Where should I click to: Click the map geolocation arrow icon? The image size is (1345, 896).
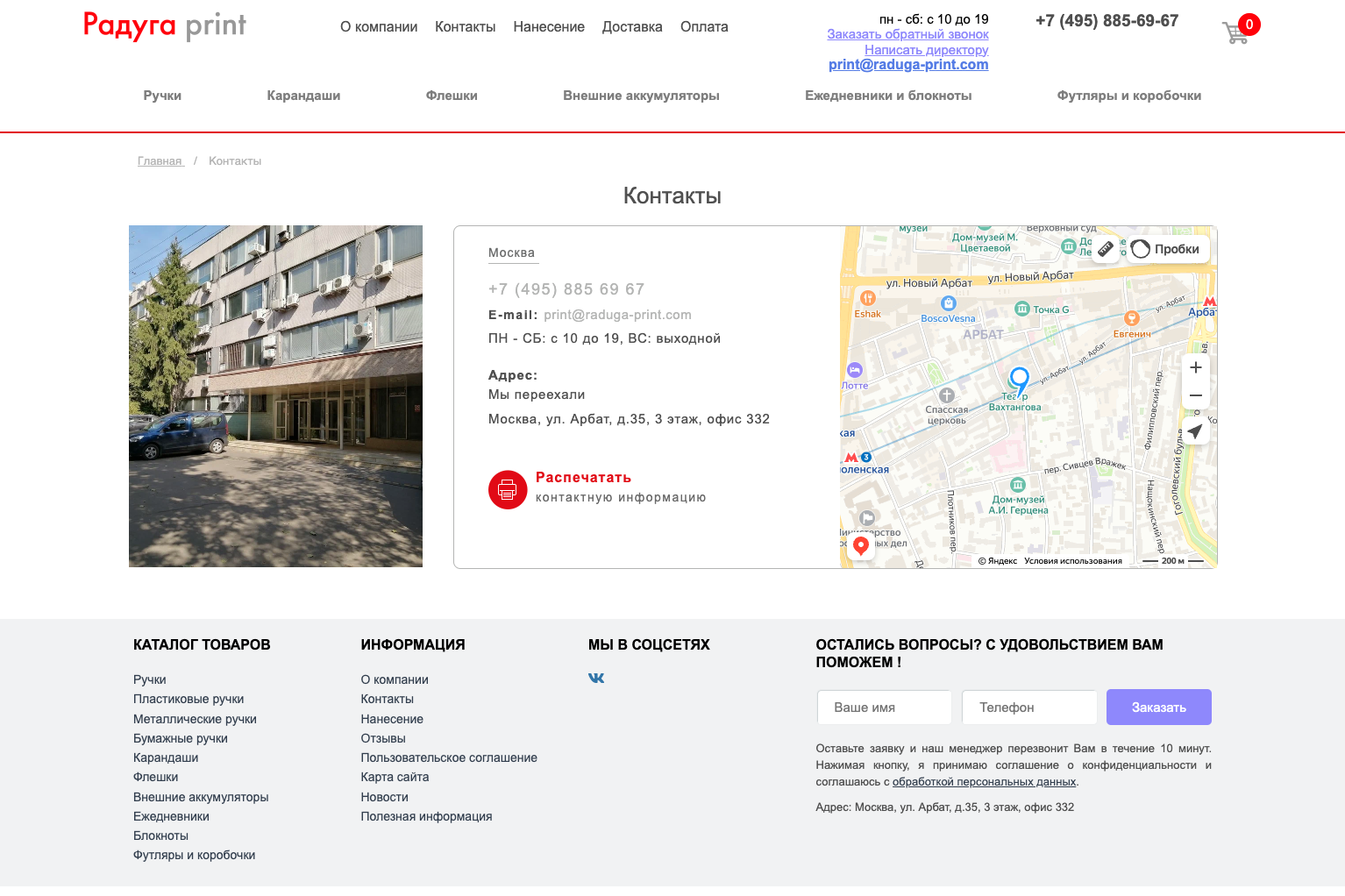coord(1195,430)
